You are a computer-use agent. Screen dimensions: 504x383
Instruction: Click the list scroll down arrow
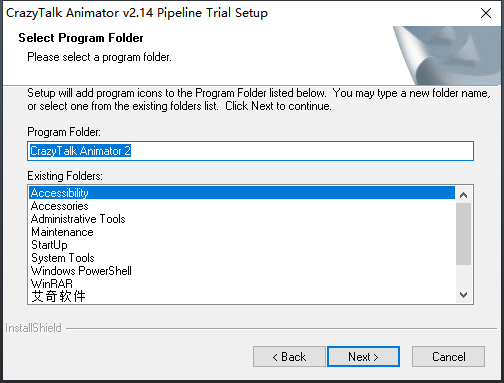(463, 295)
